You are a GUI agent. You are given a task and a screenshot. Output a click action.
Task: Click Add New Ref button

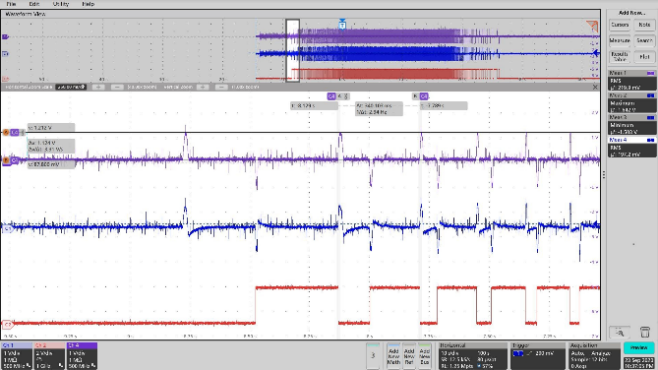(409, 356)
